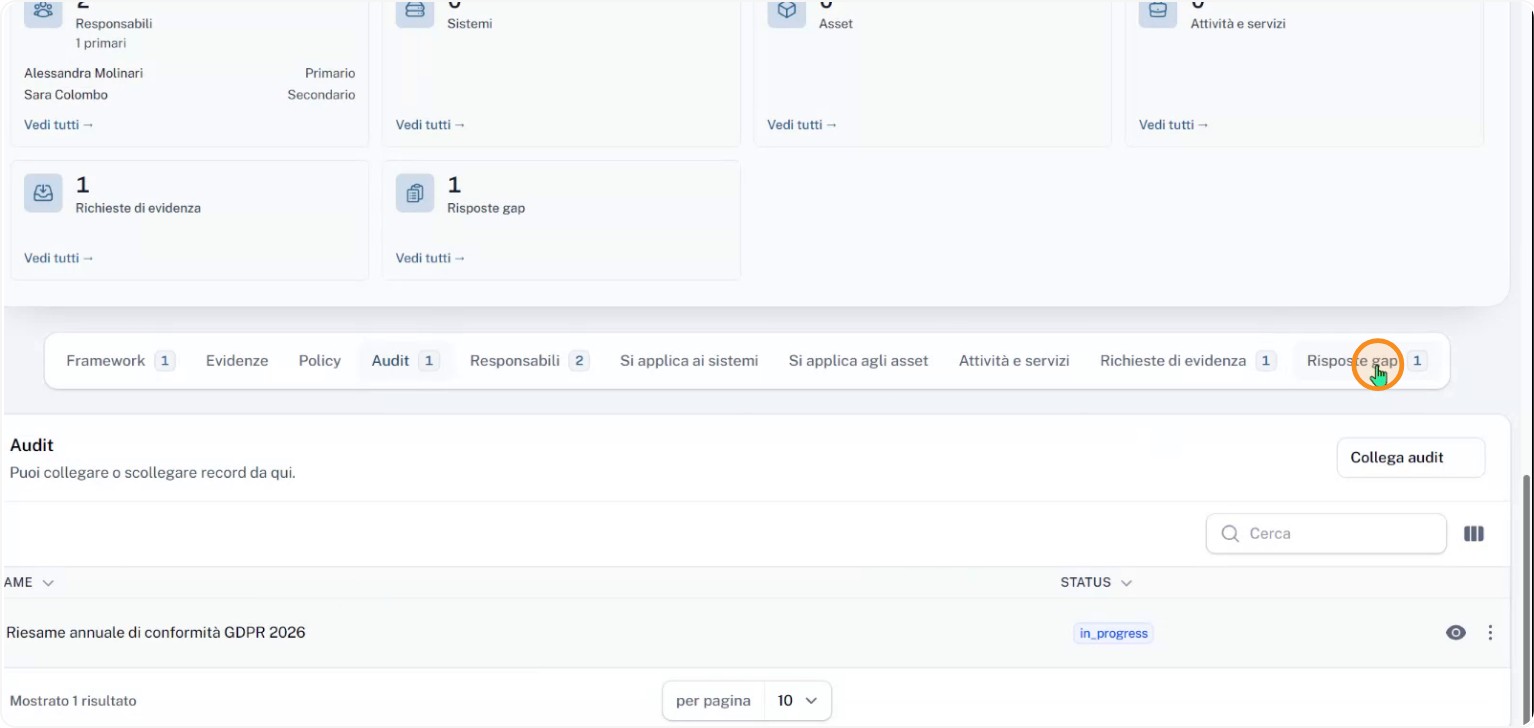Switch to Si applica ai sistemi tab

coord(689,361)
